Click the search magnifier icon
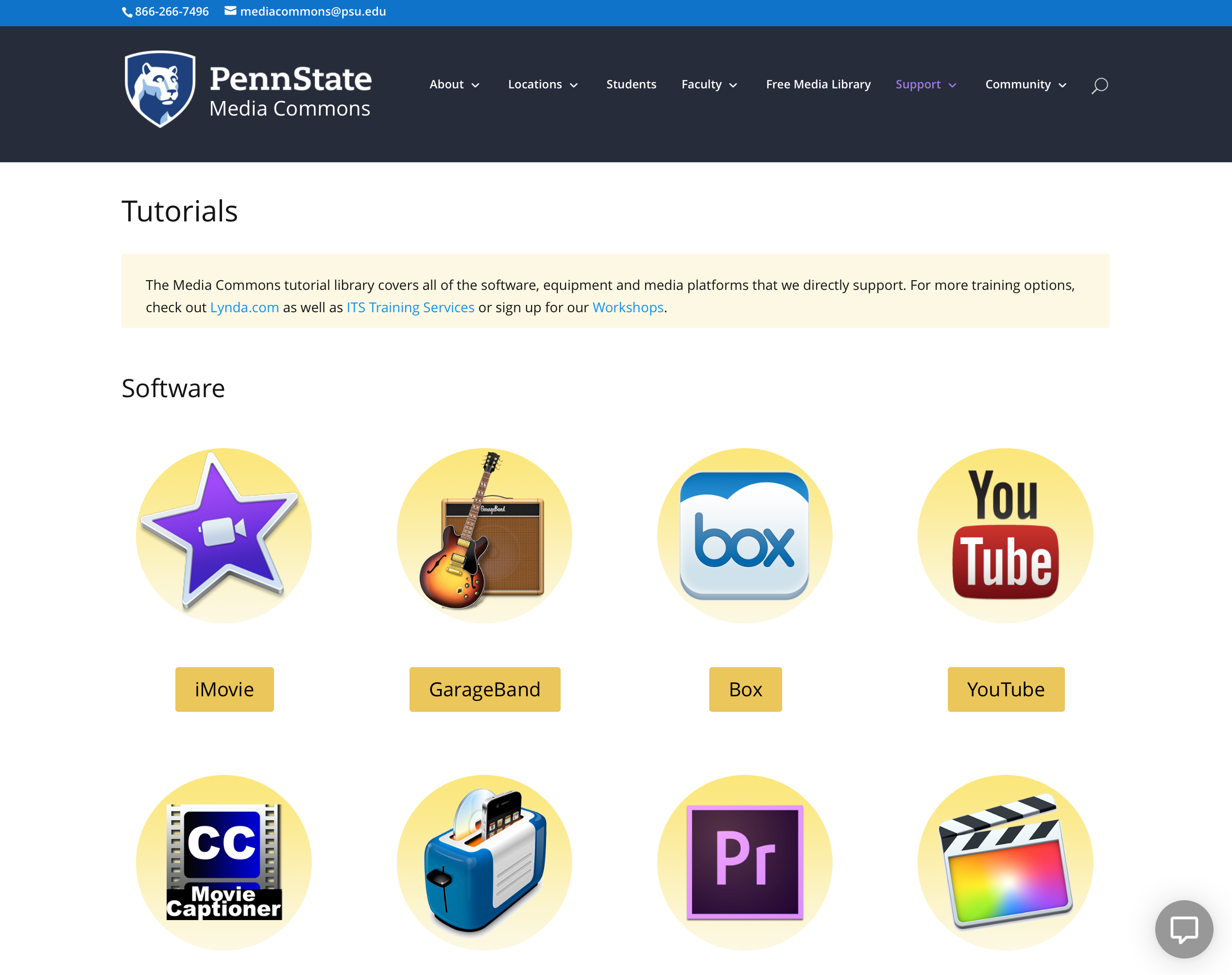Screen dimensions: 1232x975 pyautogui.click(x=1099, y=85)
